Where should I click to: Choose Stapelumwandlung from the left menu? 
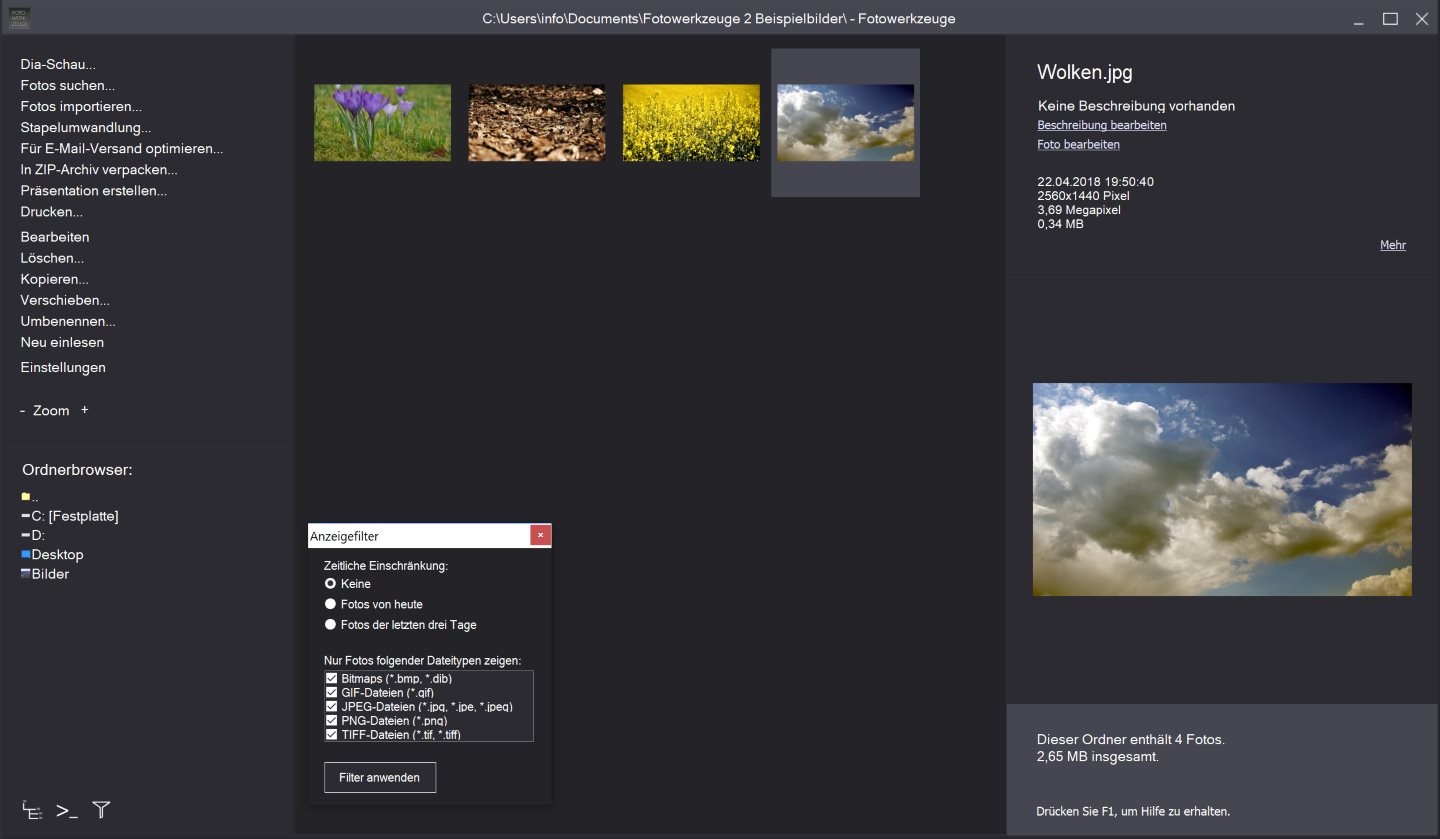86,128
